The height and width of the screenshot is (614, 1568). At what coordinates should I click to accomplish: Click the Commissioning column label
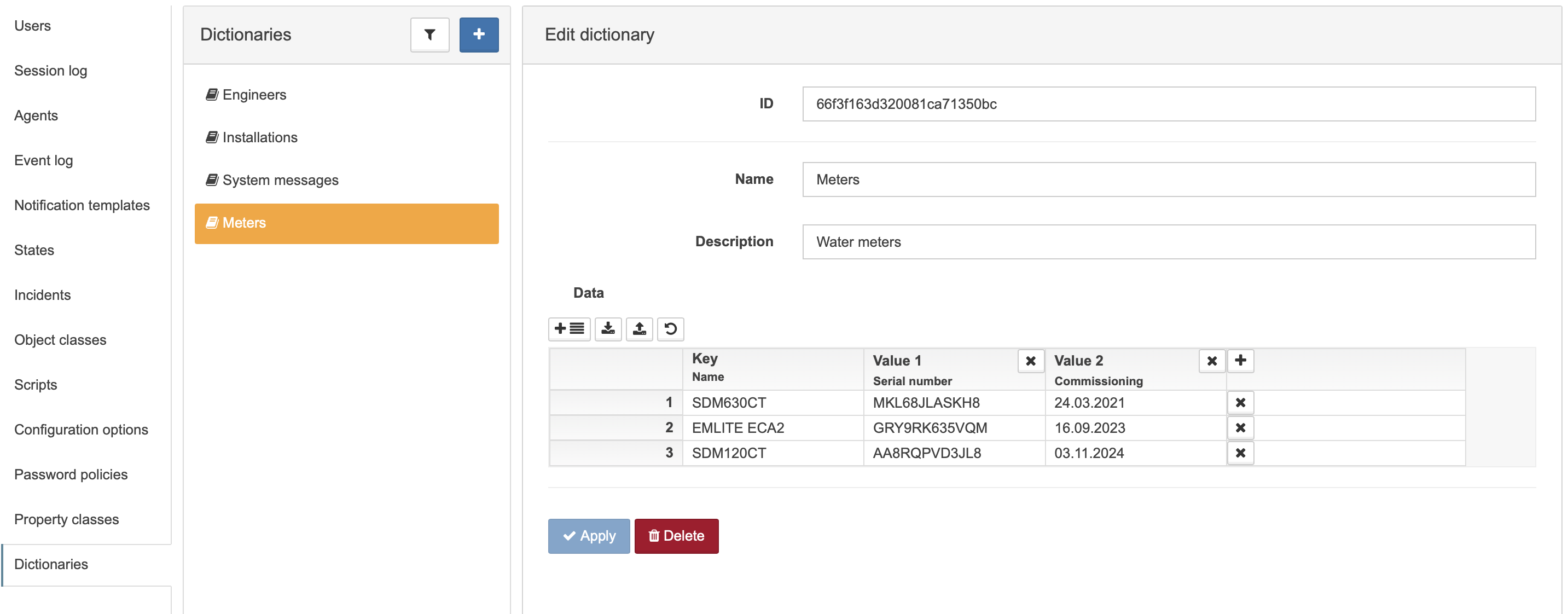(x=1098, y=381)
